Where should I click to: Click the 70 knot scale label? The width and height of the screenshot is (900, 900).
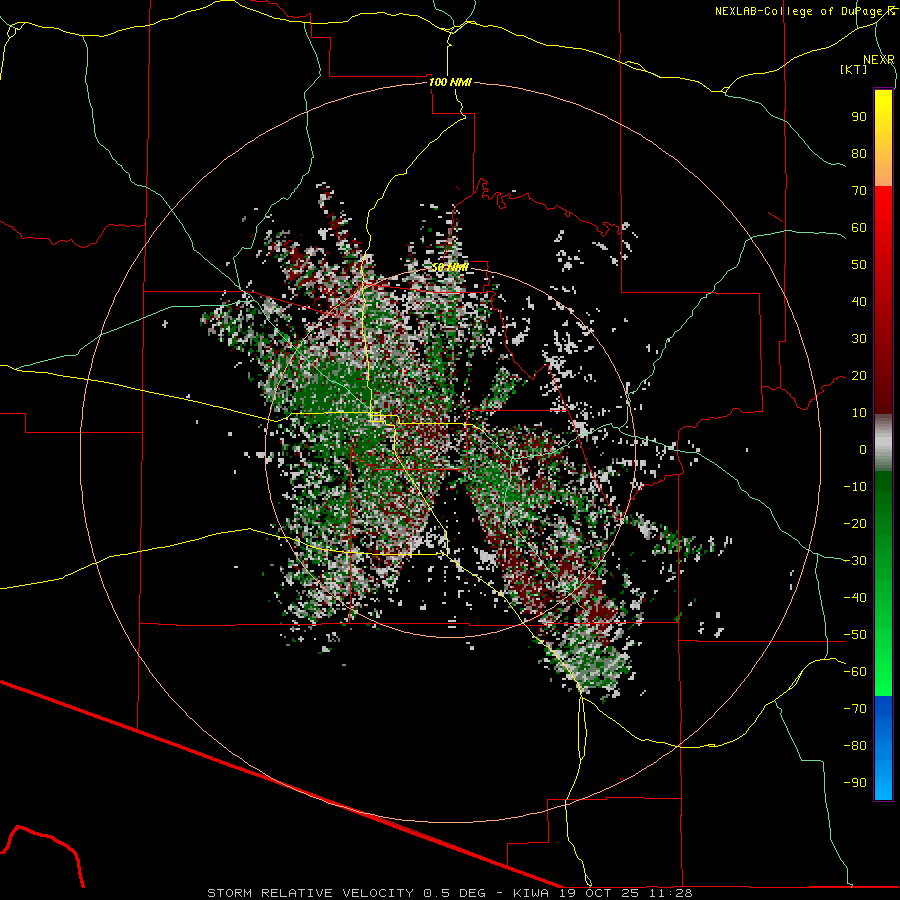click(859, 191)
